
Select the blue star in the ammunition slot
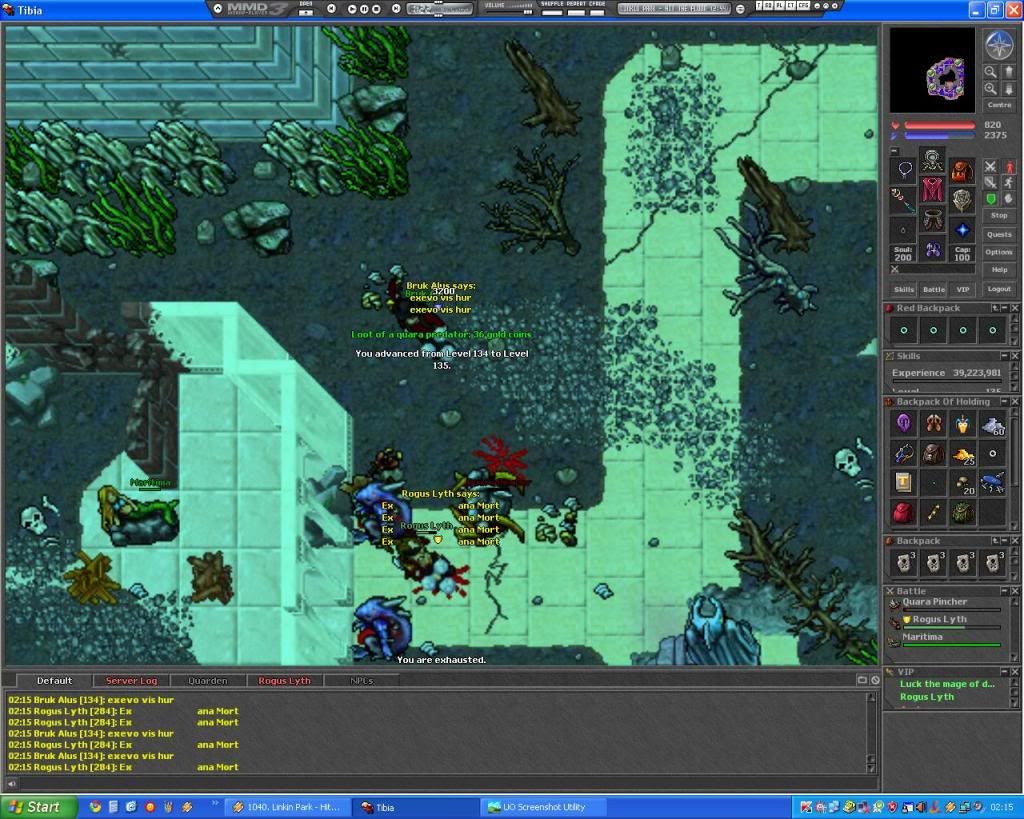tap(962, 230)
